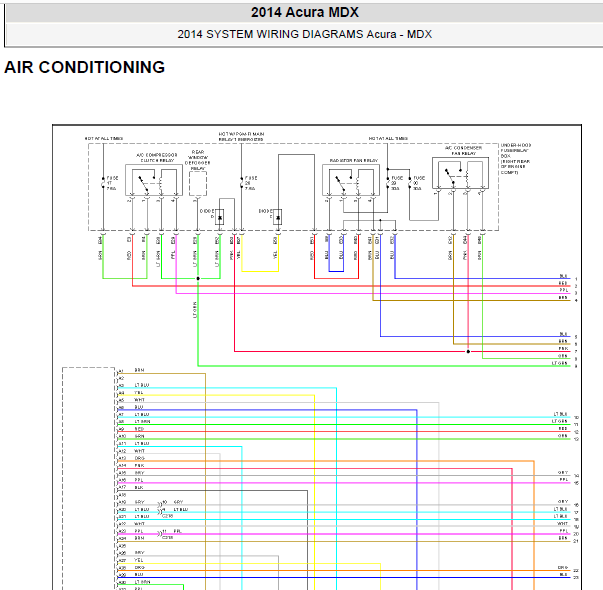Select the unused "A25" pin label
Screen dimensions: 603x590
122,546
